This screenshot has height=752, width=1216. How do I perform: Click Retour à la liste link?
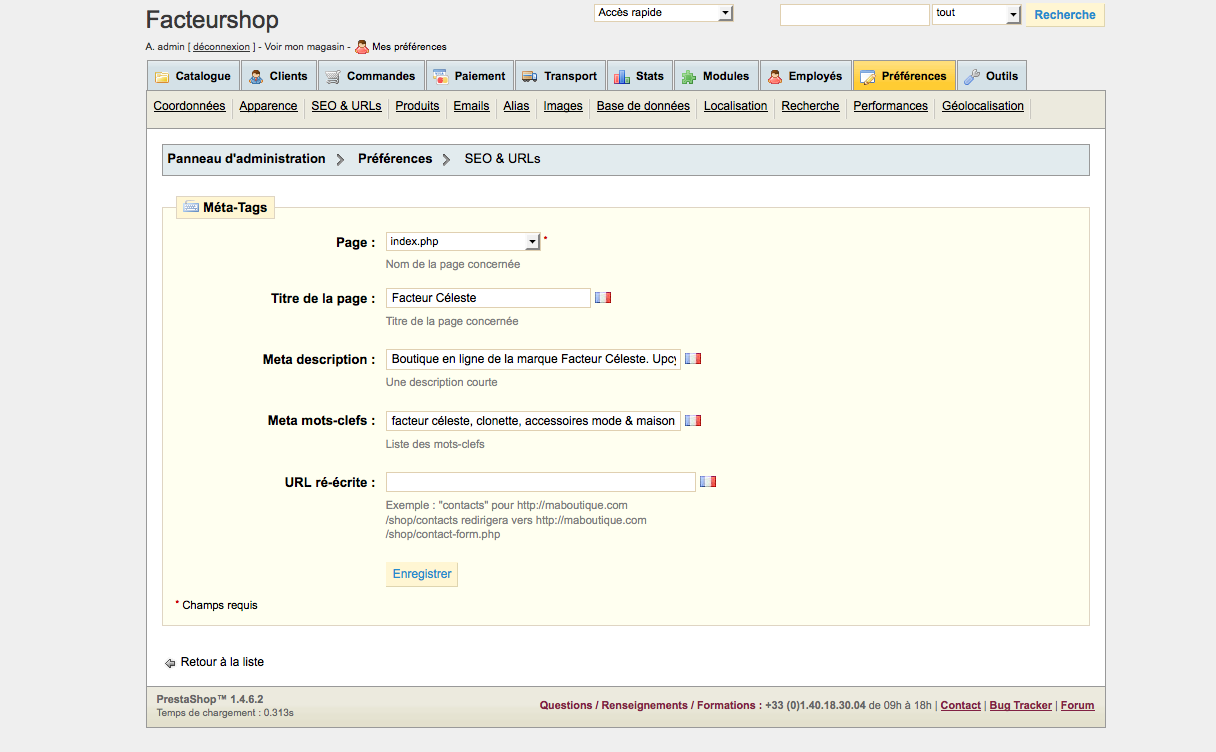[222, 662]
